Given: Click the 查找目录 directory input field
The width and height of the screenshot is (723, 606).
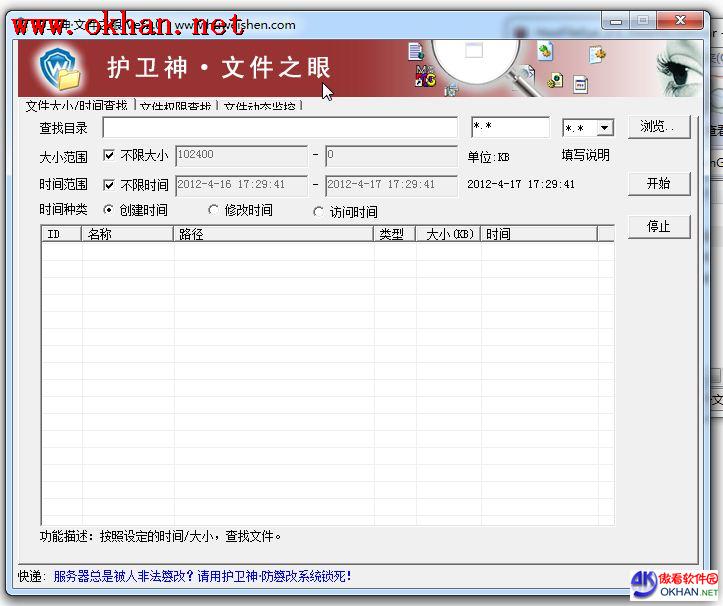Looking at the screenshot, I should (x=280, y=128).
